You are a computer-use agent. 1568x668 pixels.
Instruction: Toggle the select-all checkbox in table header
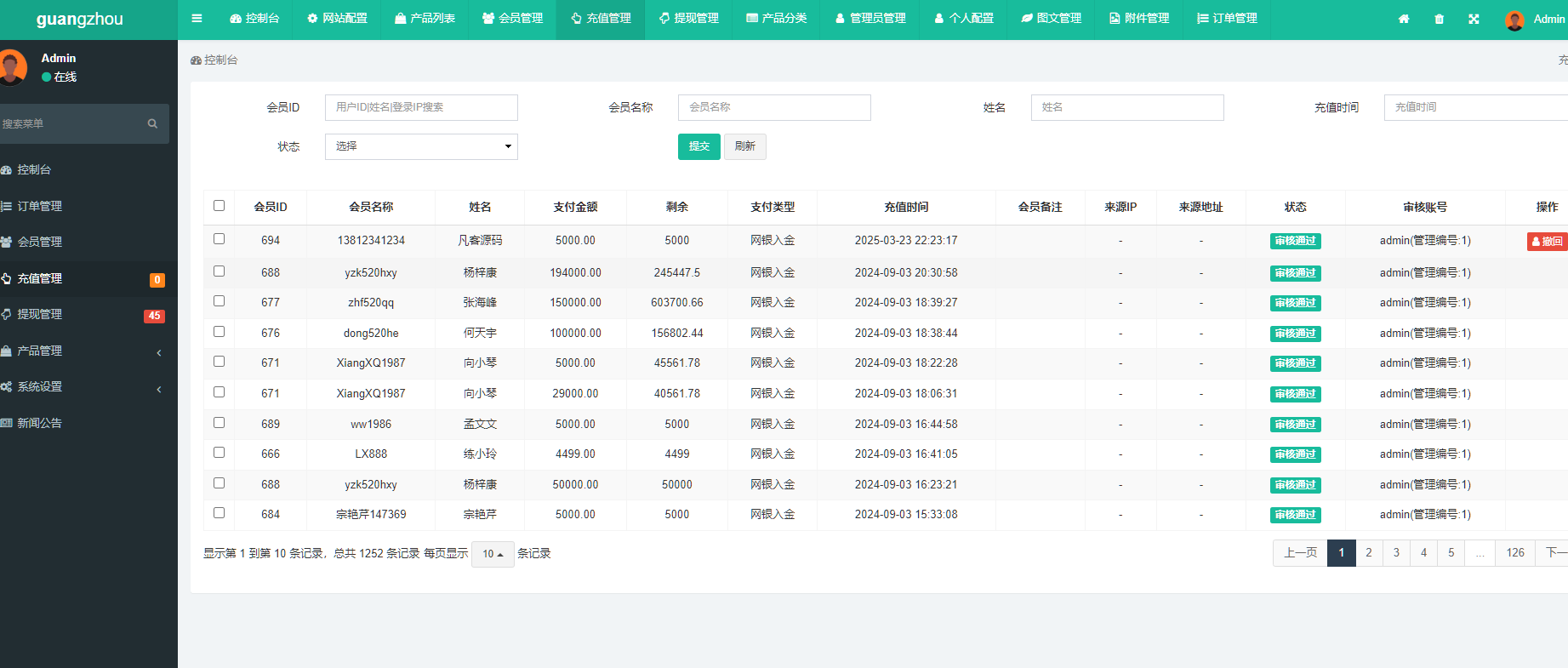(219, 206)
